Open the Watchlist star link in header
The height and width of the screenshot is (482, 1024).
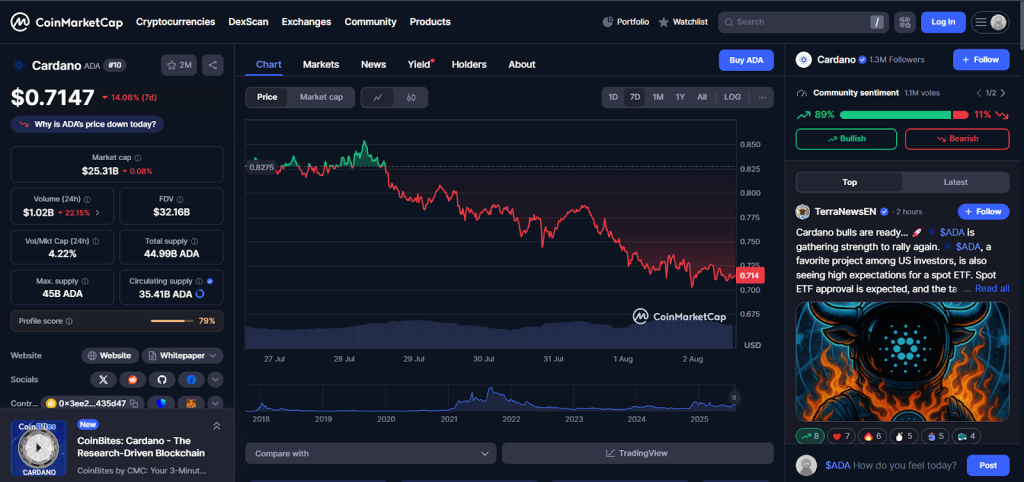tap(683, 22)
